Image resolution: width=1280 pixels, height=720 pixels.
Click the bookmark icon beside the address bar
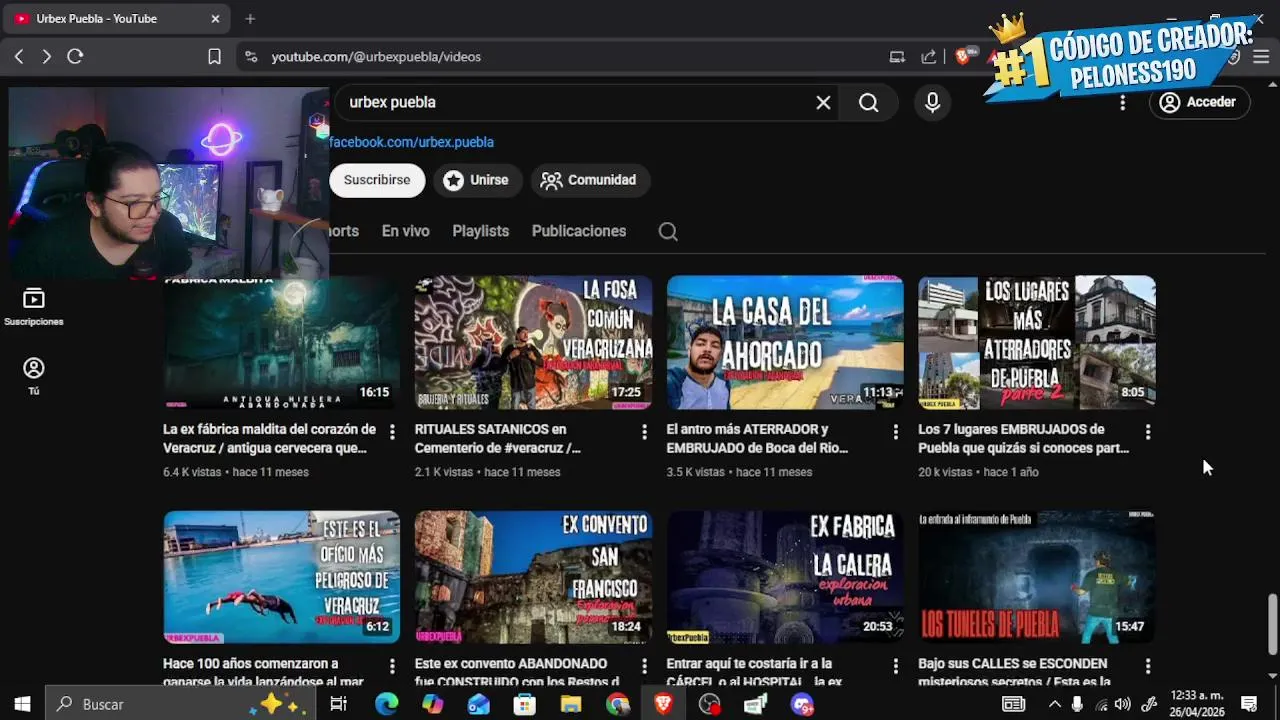tap(214, 57)
